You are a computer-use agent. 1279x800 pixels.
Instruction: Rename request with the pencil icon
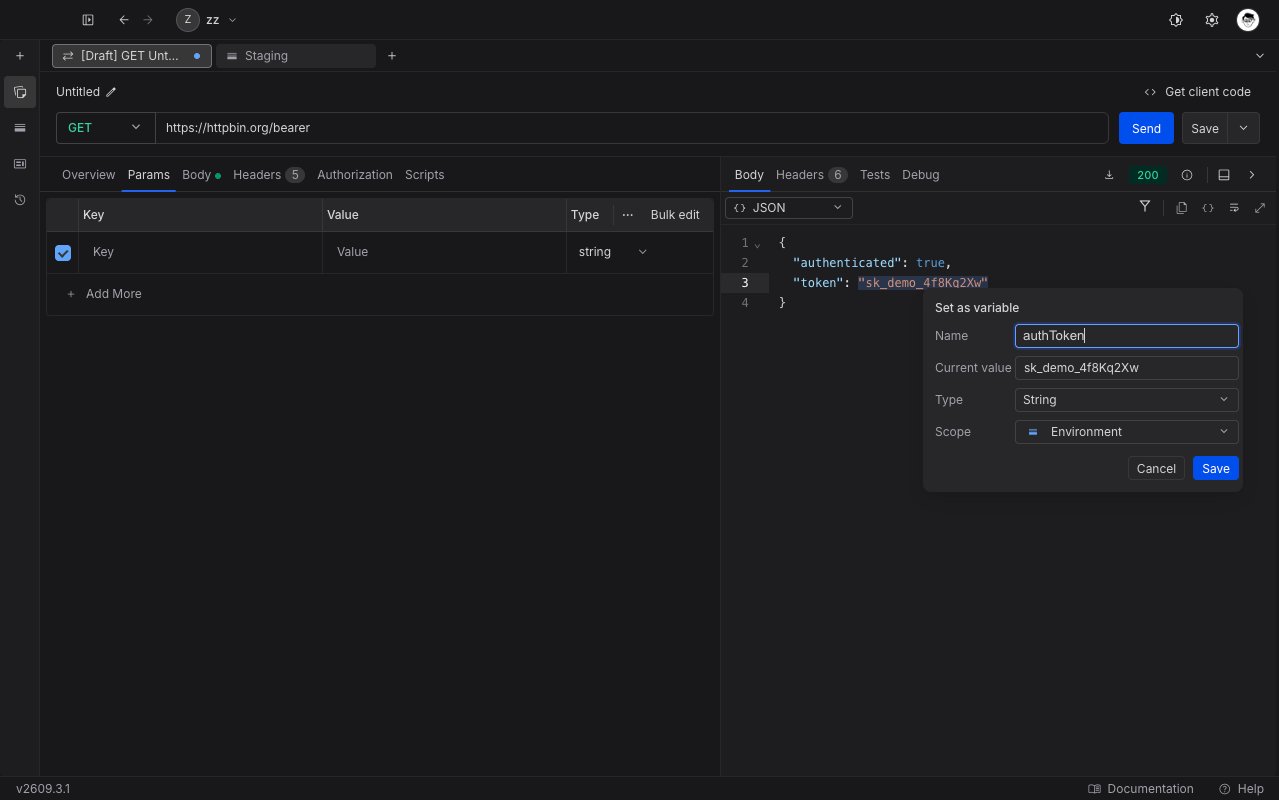point(111,92)
